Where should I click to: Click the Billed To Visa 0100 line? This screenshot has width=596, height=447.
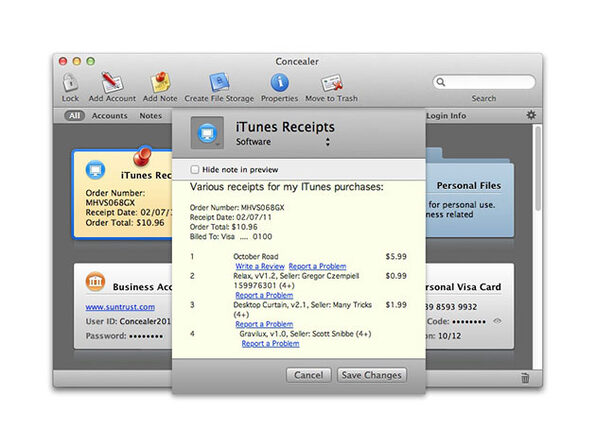tap(231, 236)
